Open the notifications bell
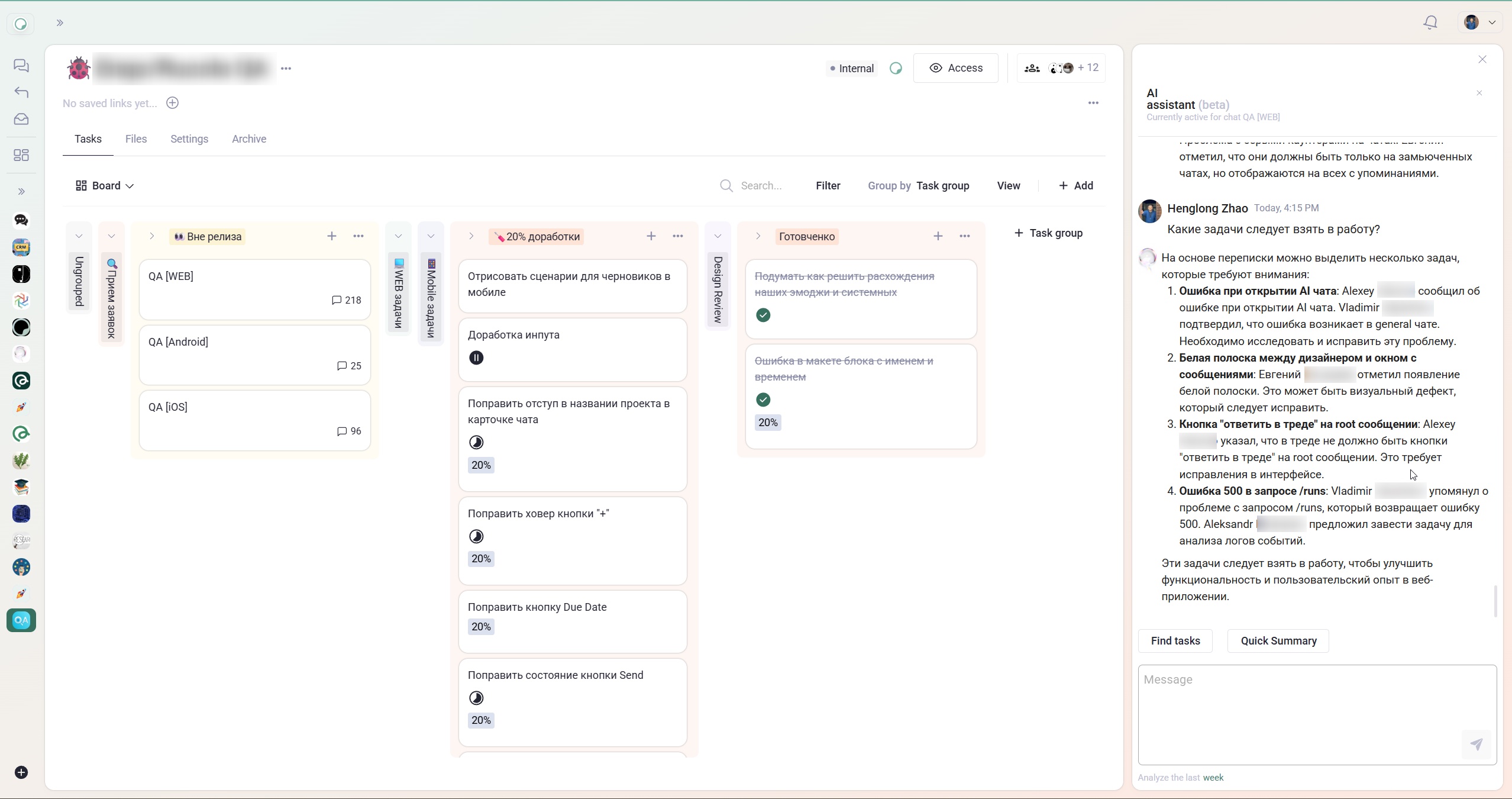 point(1430,22)
